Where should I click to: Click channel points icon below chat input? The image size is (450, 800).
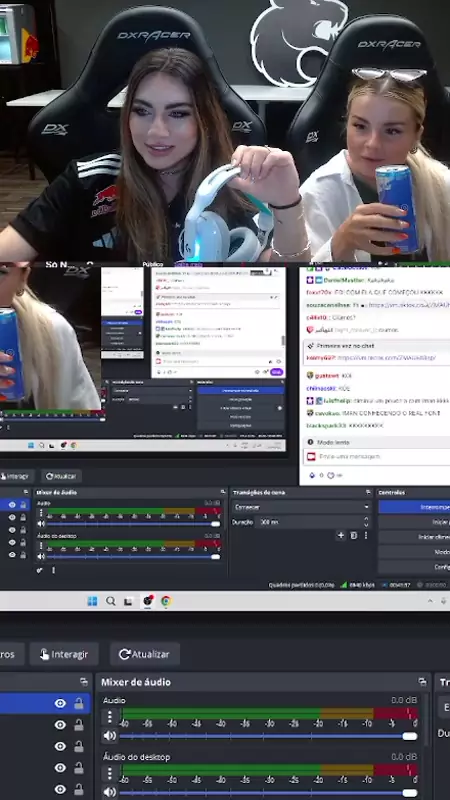331,475
